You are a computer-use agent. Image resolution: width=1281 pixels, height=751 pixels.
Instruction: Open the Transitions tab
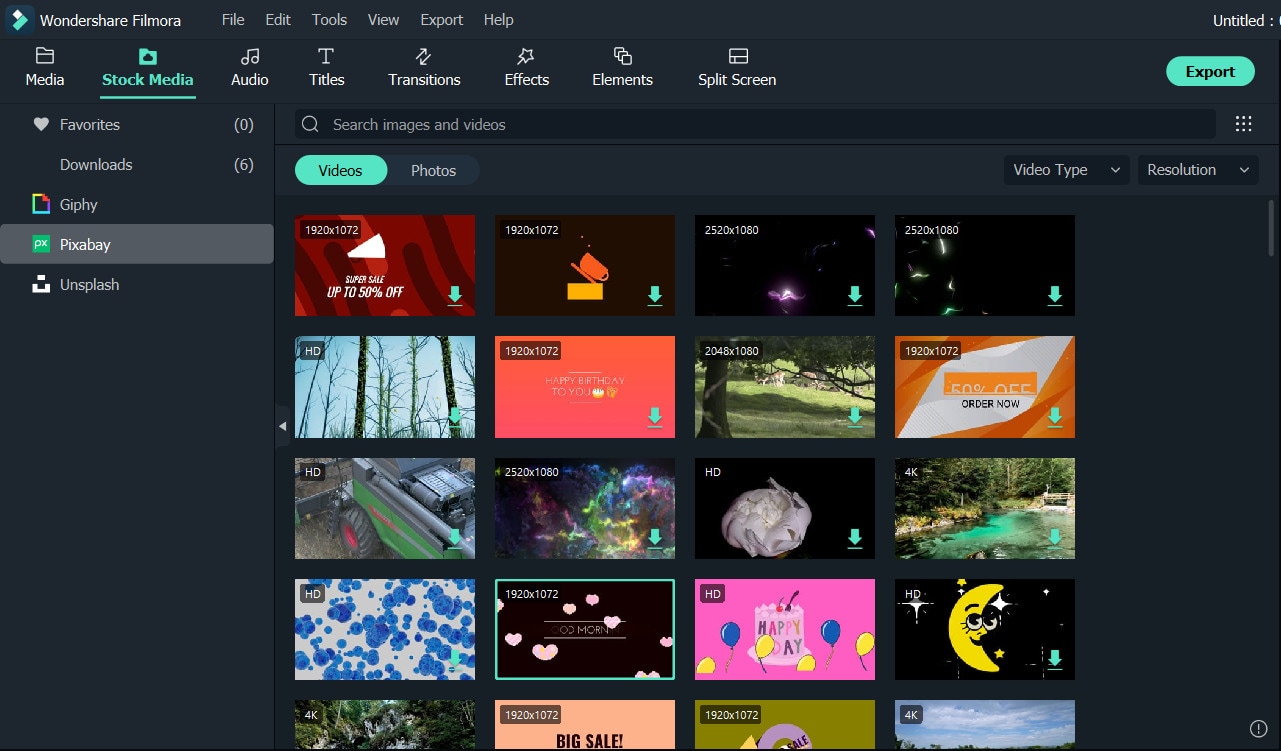(424, 68)
